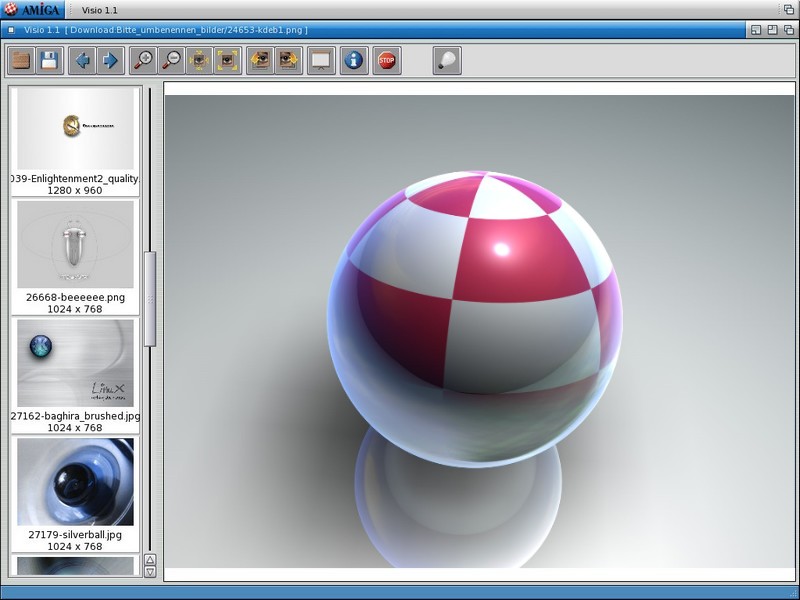Click the AMIGA logo in the screen bar

click(x=33, y=9)
